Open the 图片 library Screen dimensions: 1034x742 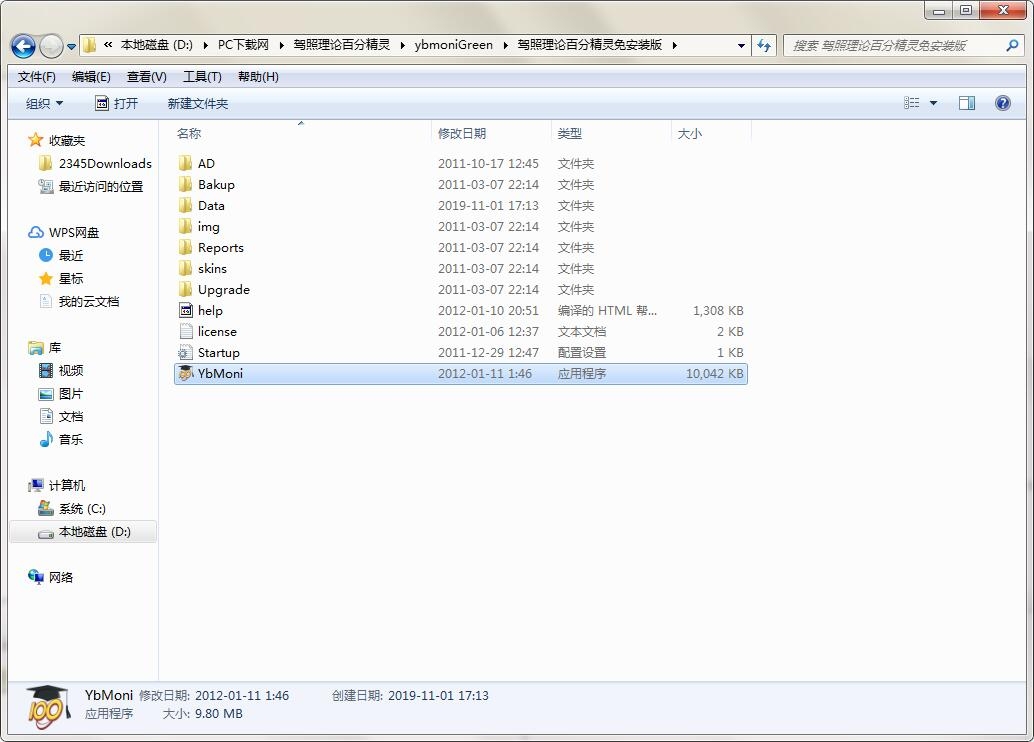tap(61, 394)
